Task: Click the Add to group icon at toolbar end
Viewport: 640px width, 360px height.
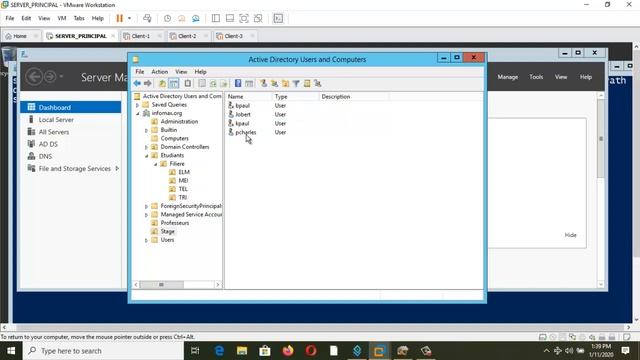Action: pos(318,83)
